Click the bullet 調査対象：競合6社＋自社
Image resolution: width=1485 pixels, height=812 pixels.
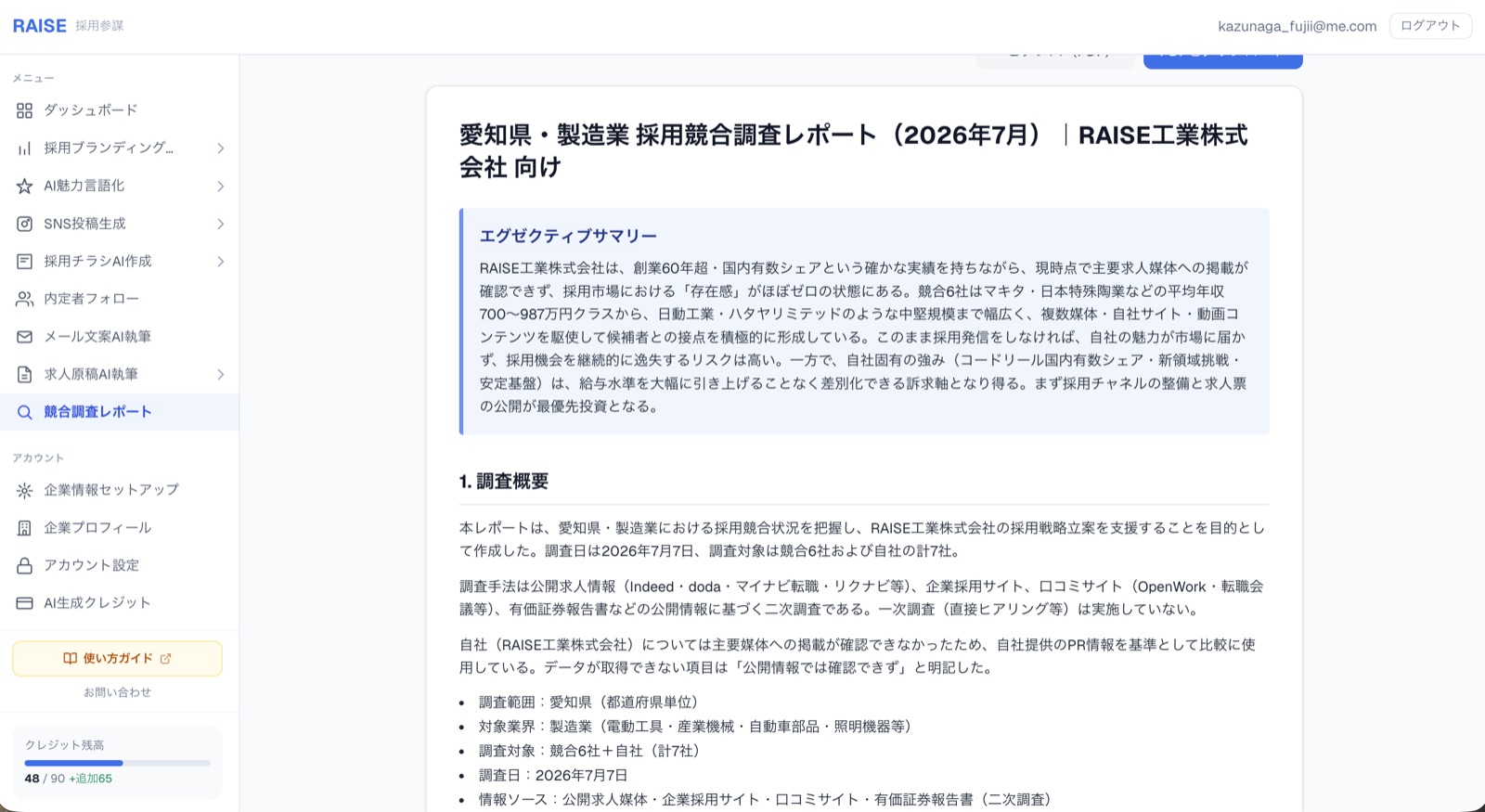589,751
